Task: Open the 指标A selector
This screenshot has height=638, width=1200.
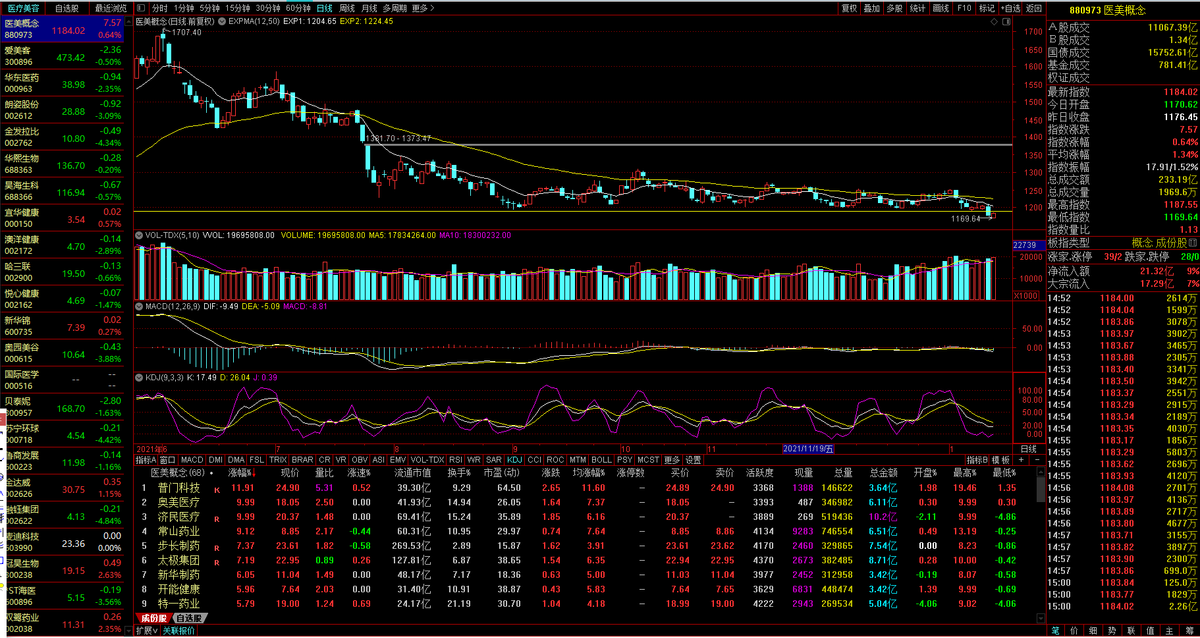Action: [x=145, y=459]
